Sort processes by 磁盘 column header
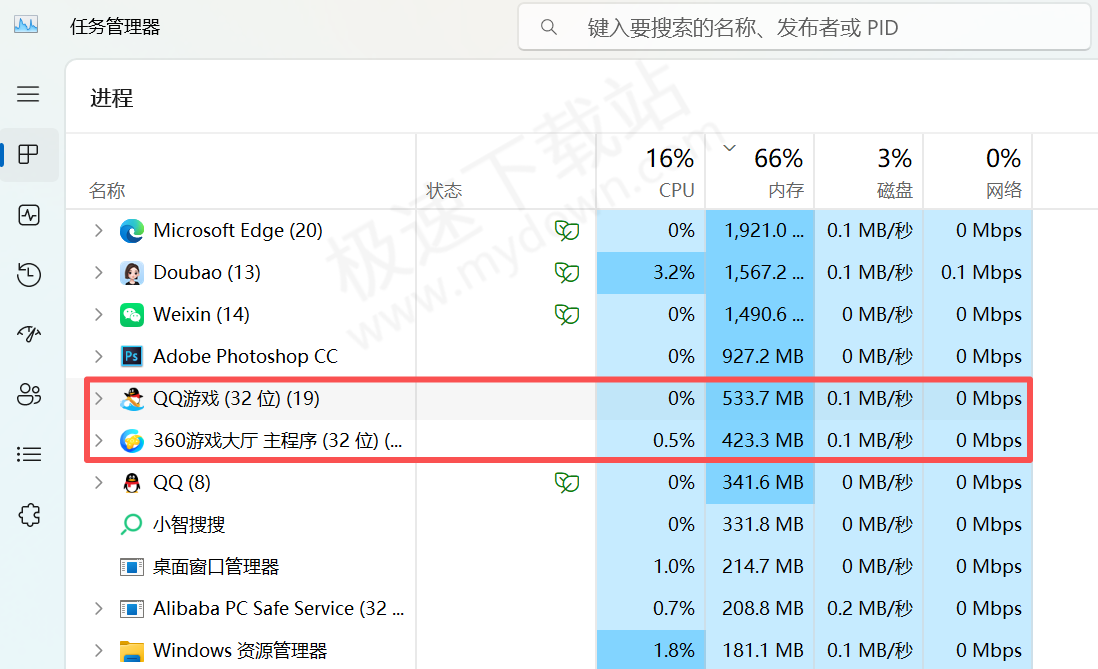 [x=868, y=172]
